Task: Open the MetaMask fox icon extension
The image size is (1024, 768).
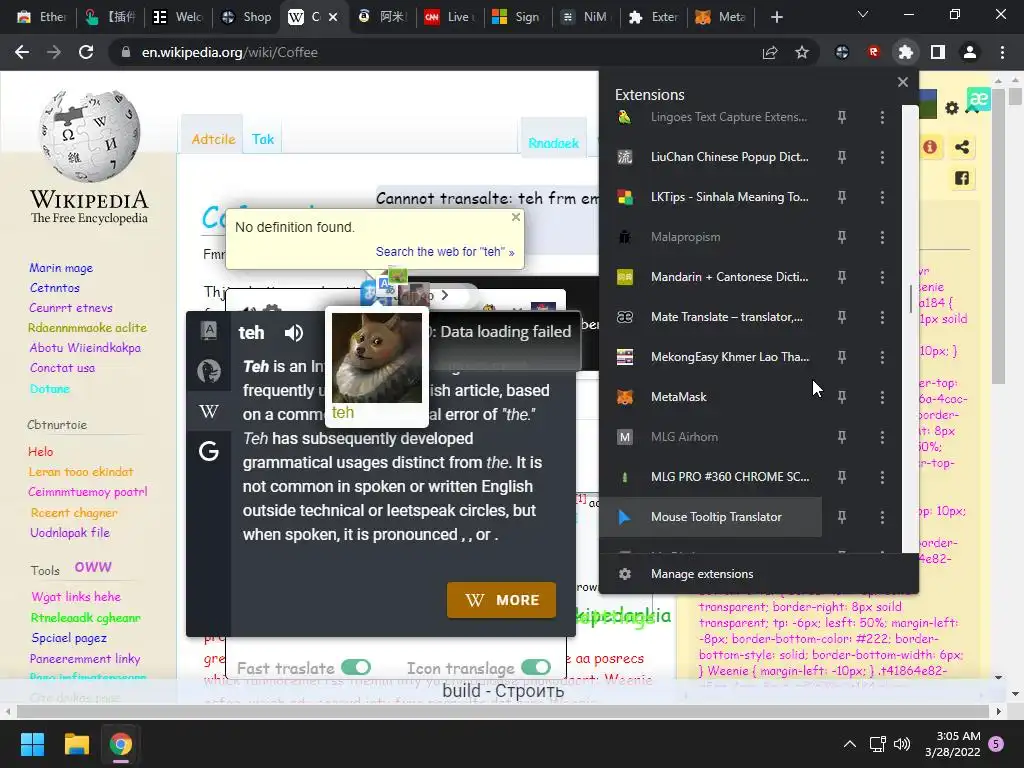Action: coord(625,396)
